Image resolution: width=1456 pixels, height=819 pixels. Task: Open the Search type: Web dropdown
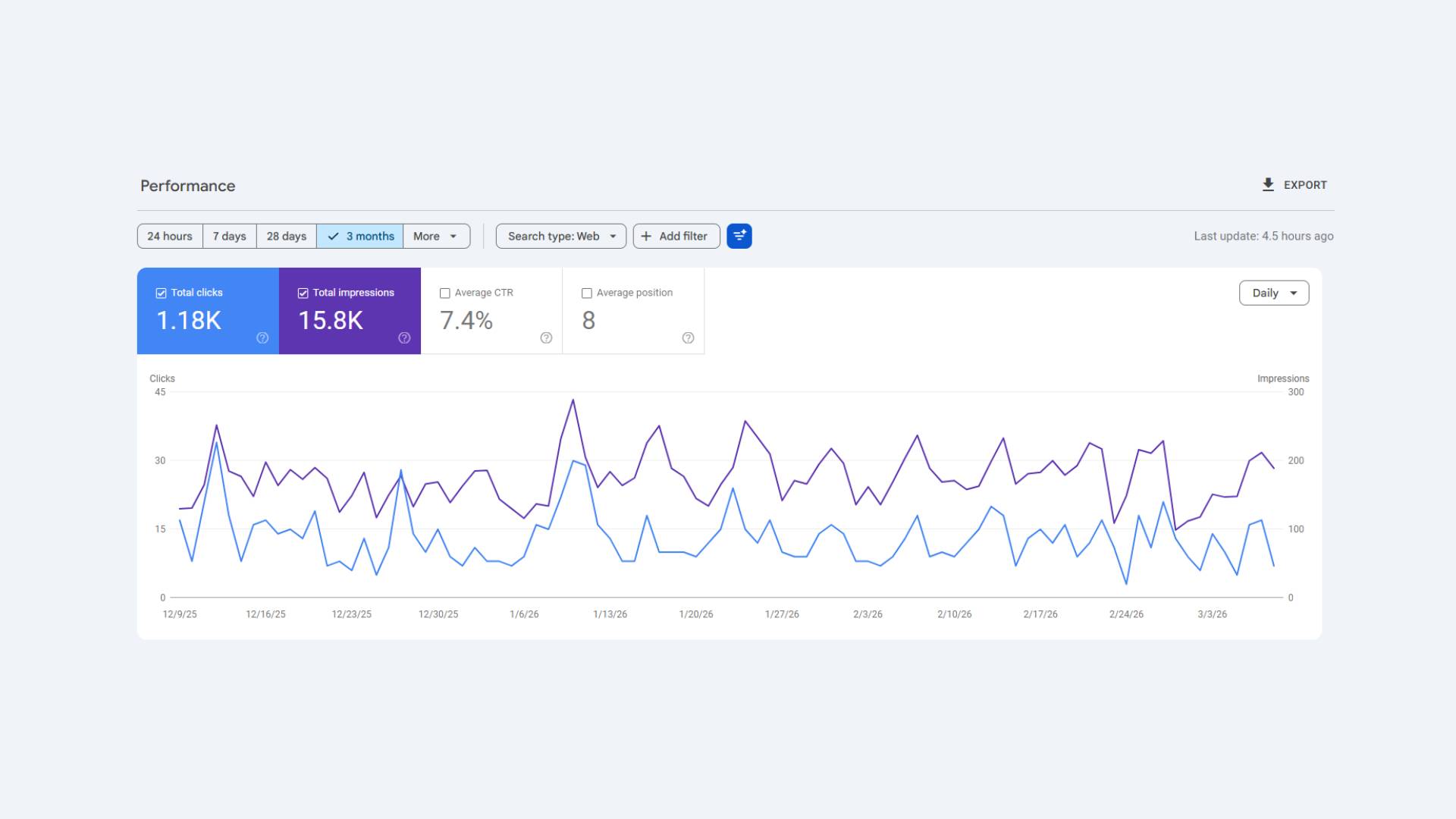pos(560,236)
